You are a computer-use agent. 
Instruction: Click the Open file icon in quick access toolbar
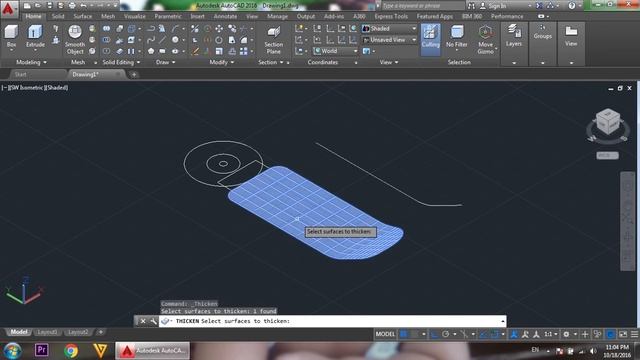click(38, 5)
